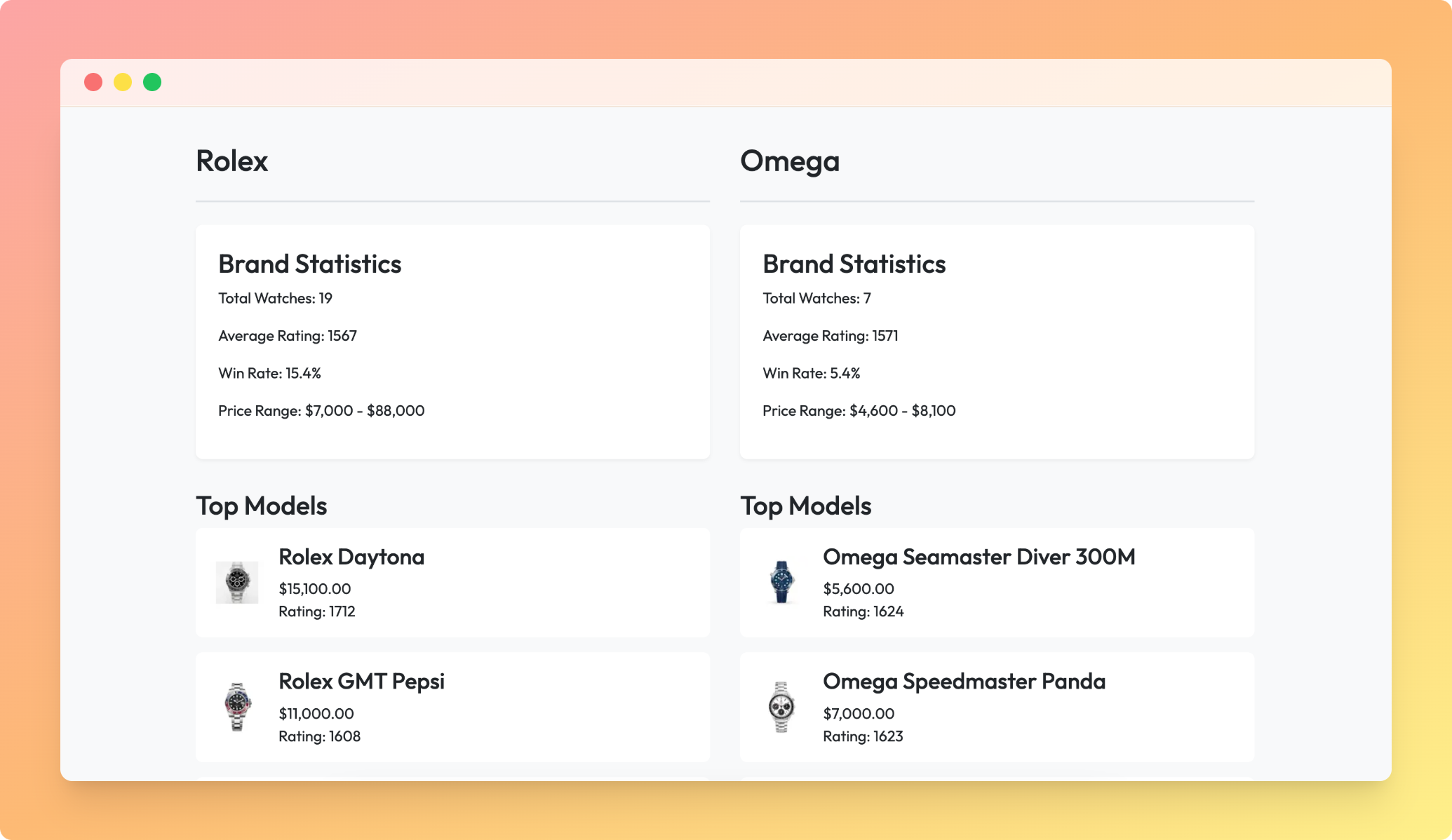Image resolution: width=1452 pixels, height=840 pixels.
Task: Click the red close window button
Action: pos(93,82)
